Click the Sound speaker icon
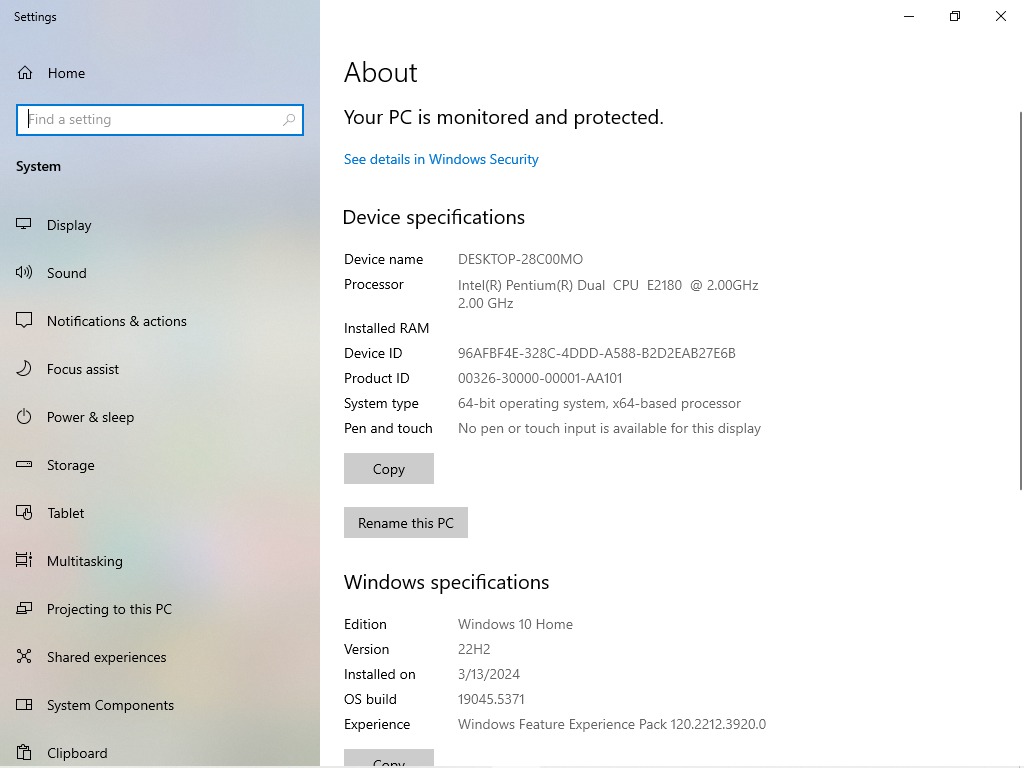Screen dimensions: 1026x771 pyautogui.click(x=25, y=273)
